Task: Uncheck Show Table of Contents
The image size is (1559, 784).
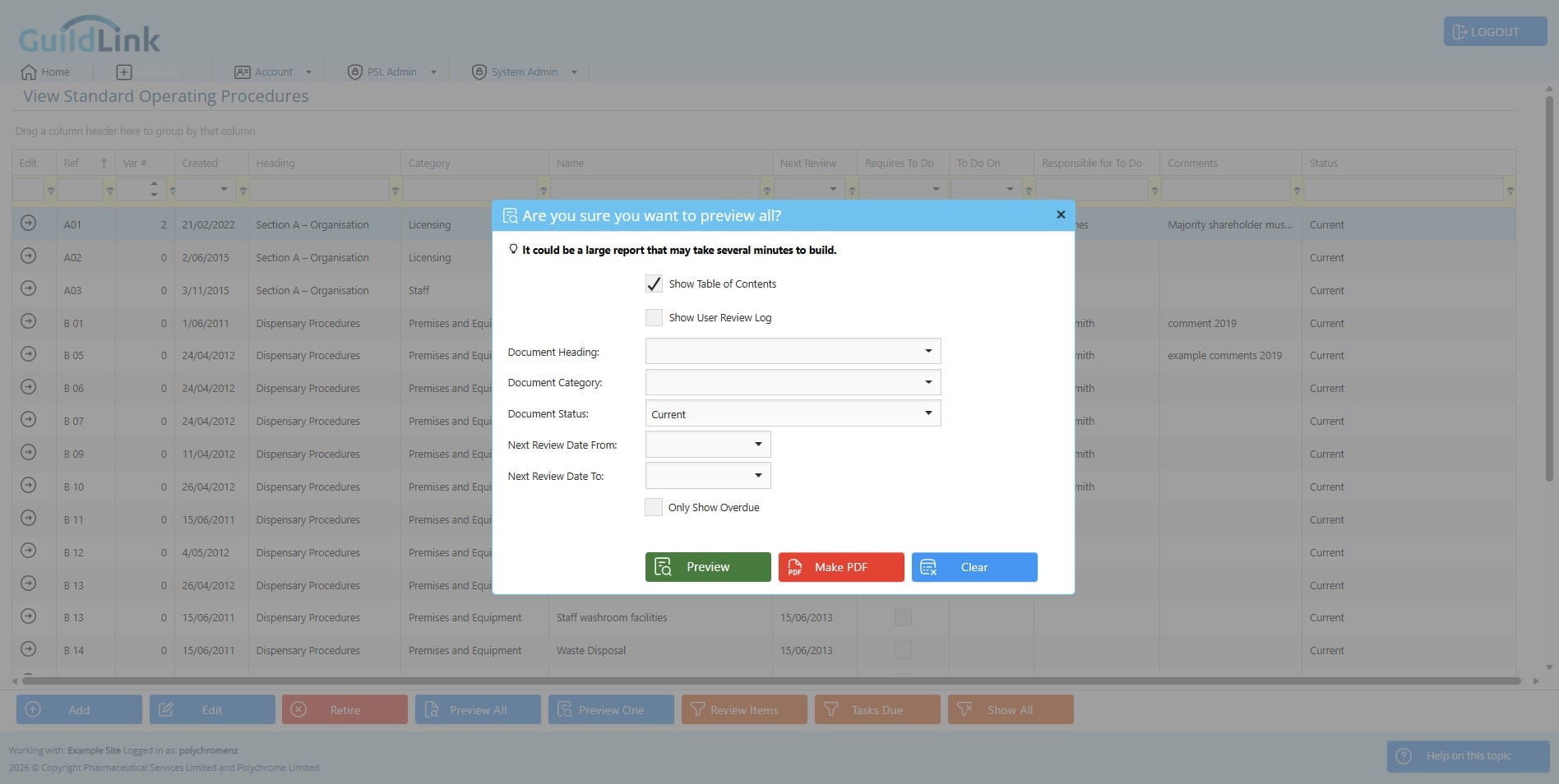Action: click(654, 284)
